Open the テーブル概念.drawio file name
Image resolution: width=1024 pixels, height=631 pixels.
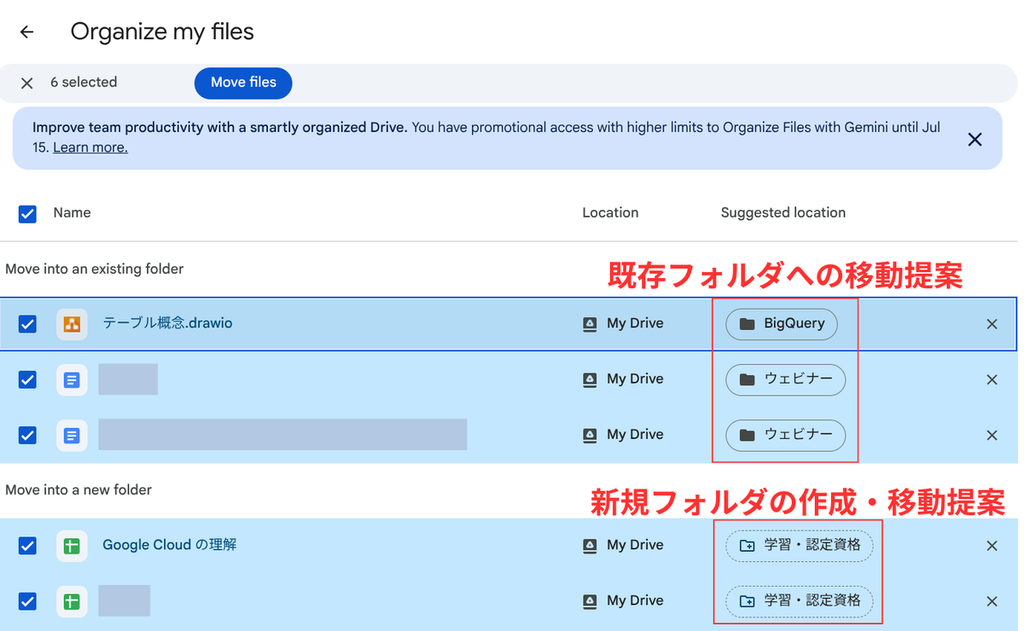coord(167,323)
